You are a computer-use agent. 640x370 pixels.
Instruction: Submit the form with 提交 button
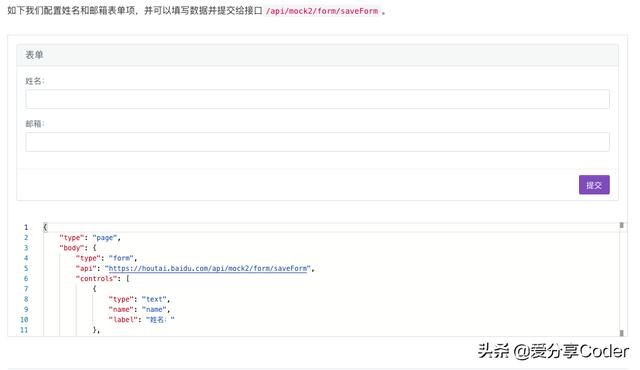(594, 185)
